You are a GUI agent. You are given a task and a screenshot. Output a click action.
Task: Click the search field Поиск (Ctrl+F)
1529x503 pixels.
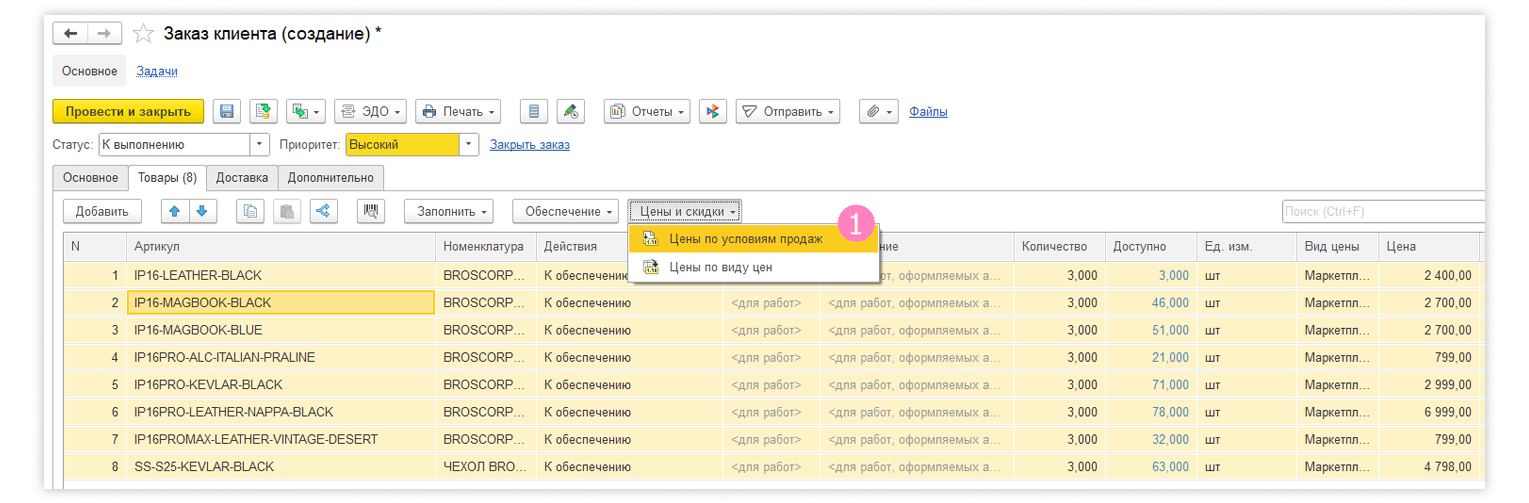[x=1381, y=211]
